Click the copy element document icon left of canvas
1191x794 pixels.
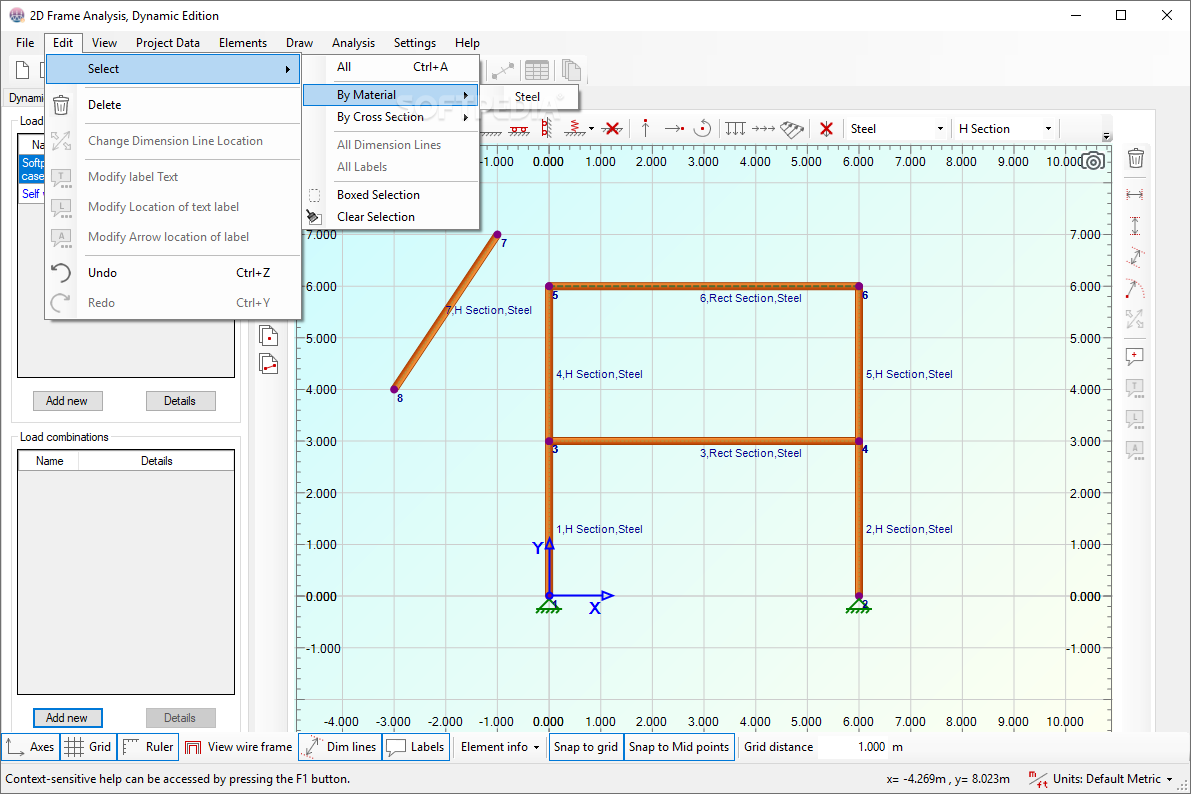click(269, 364)
